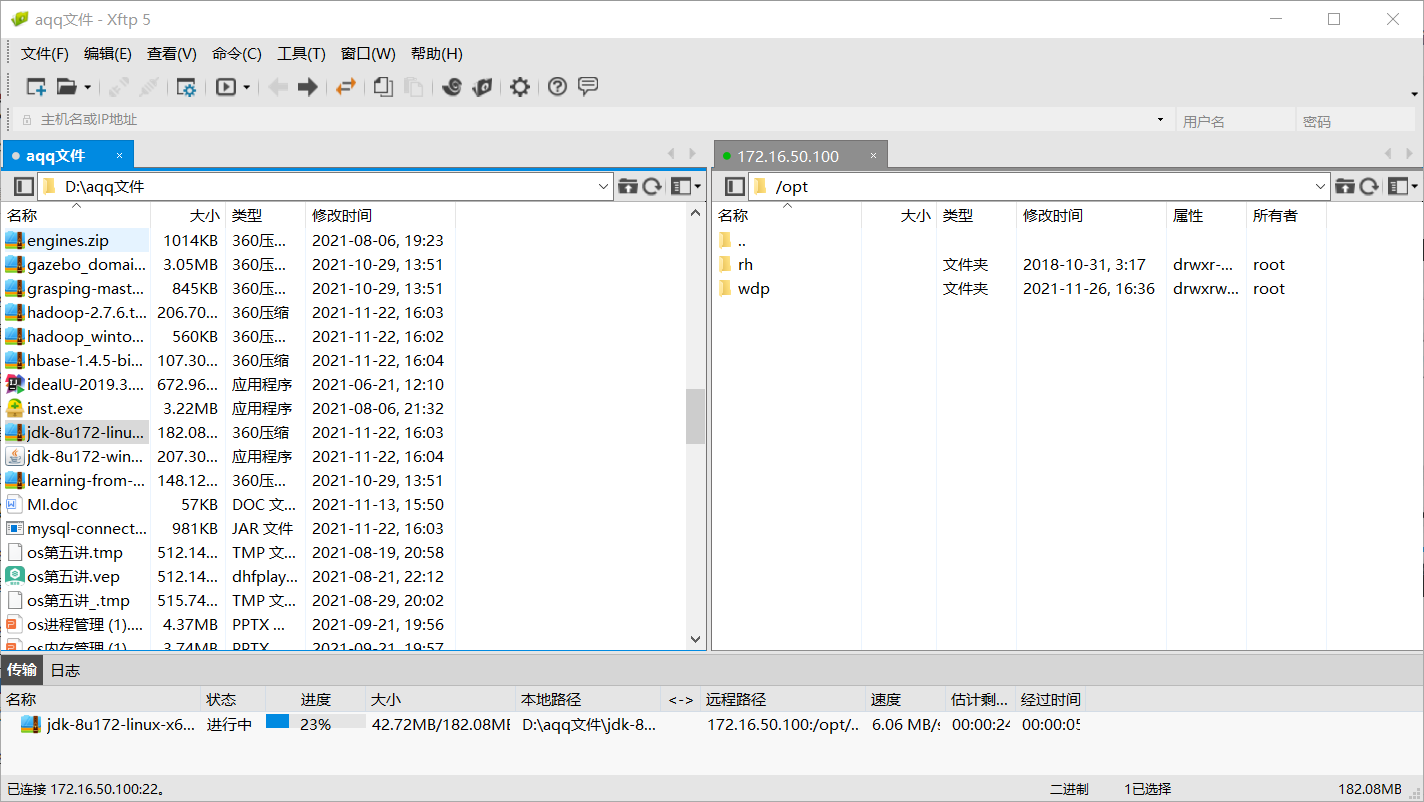This screenshot has width=1424, height=802.
Task: Open the 帮助(H) menu
Action: coord(437,54)
